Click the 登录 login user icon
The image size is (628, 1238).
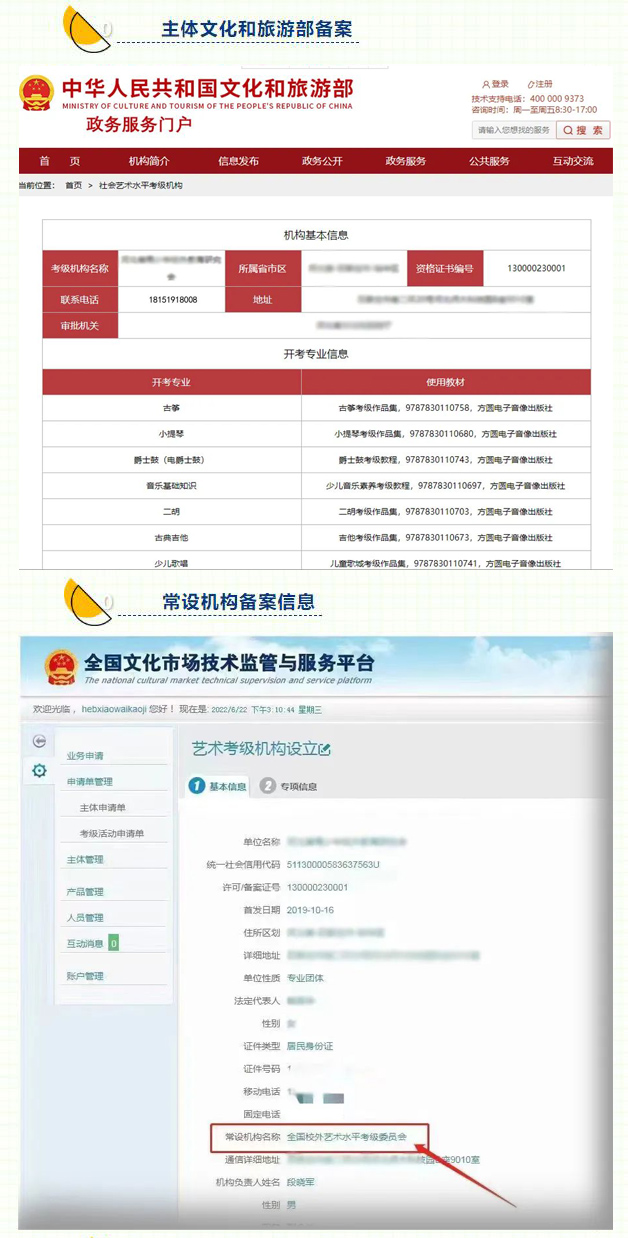click(486, 84)
